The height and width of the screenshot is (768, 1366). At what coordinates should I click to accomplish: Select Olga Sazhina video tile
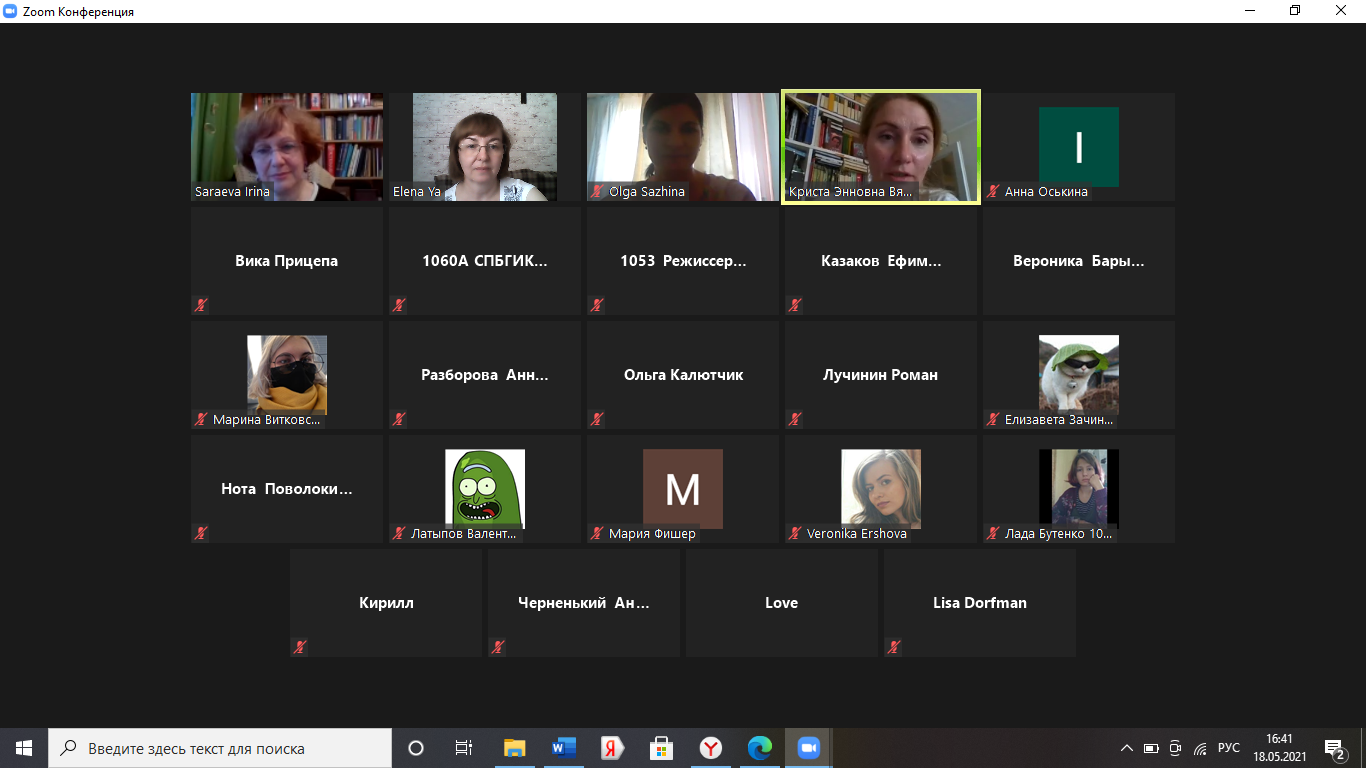pyautogui.click(x=683, y=147)
